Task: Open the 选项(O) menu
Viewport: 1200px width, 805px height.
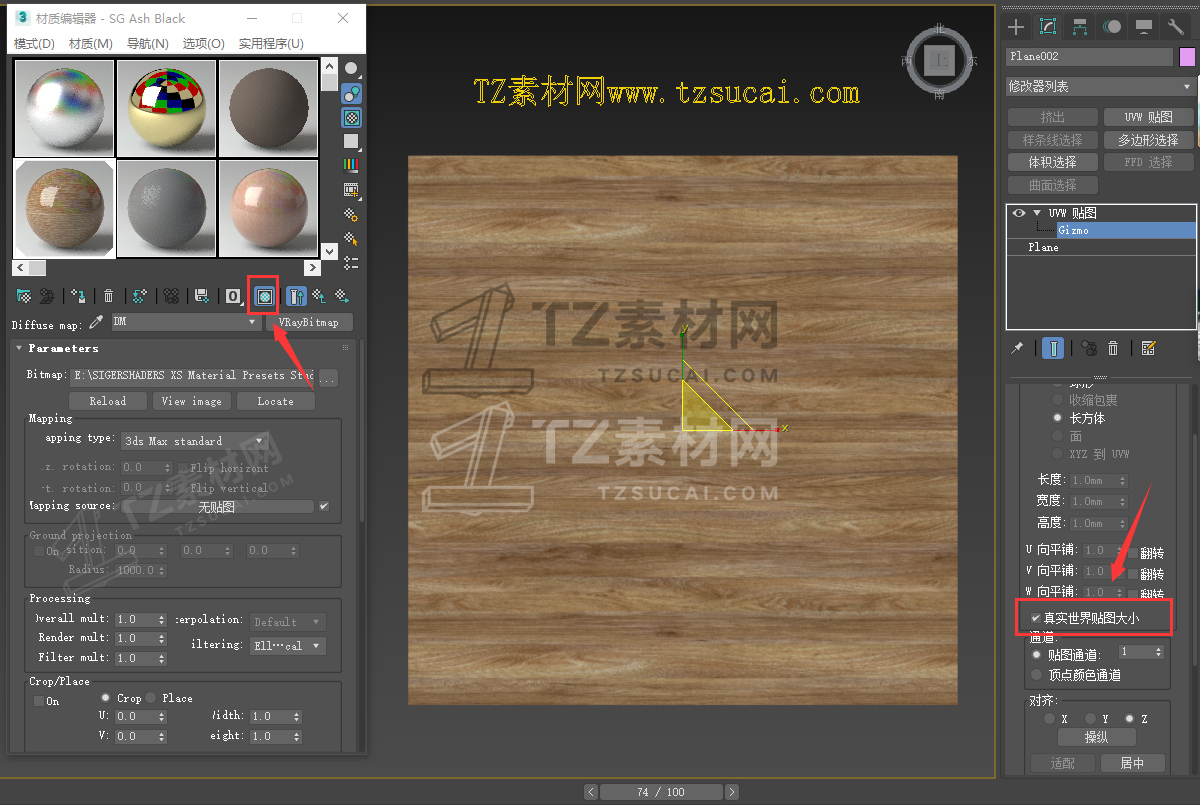Action: [x=203, y=44]
